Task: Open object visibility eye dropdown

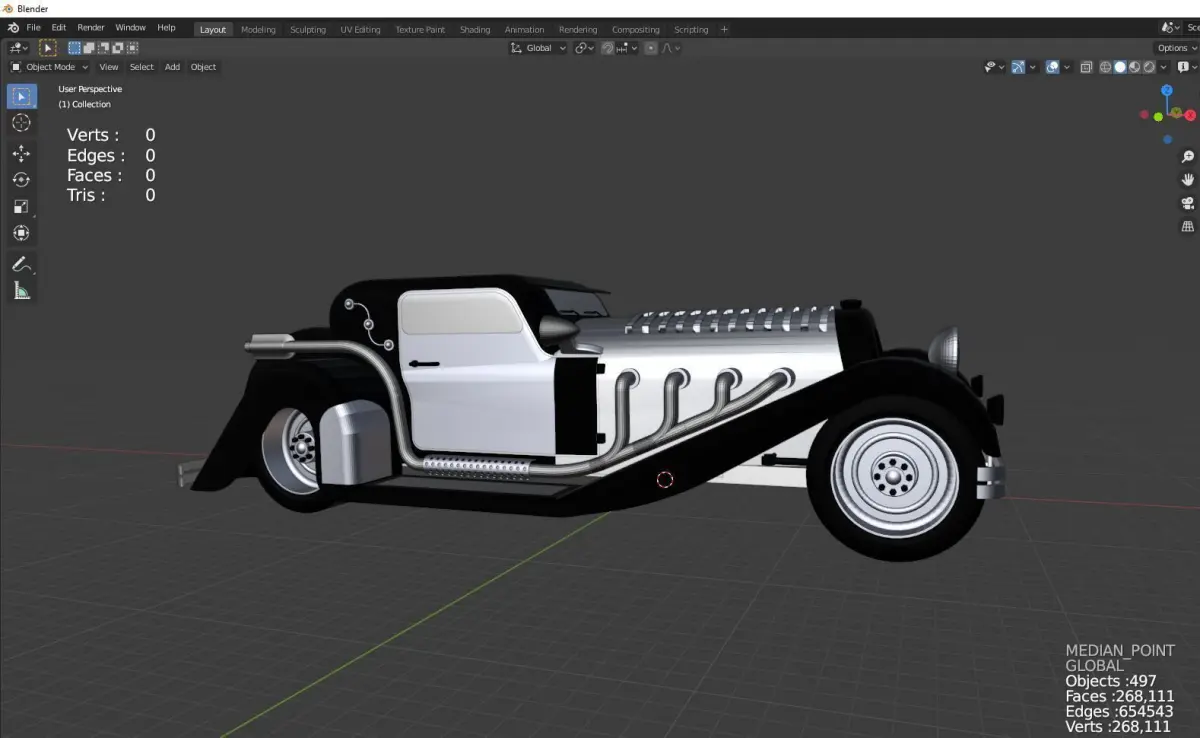Action: coord(995,67)
